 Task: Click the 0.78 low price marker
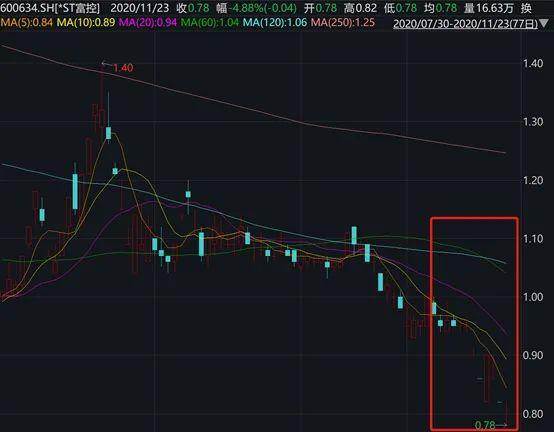(x=485, y=425)
